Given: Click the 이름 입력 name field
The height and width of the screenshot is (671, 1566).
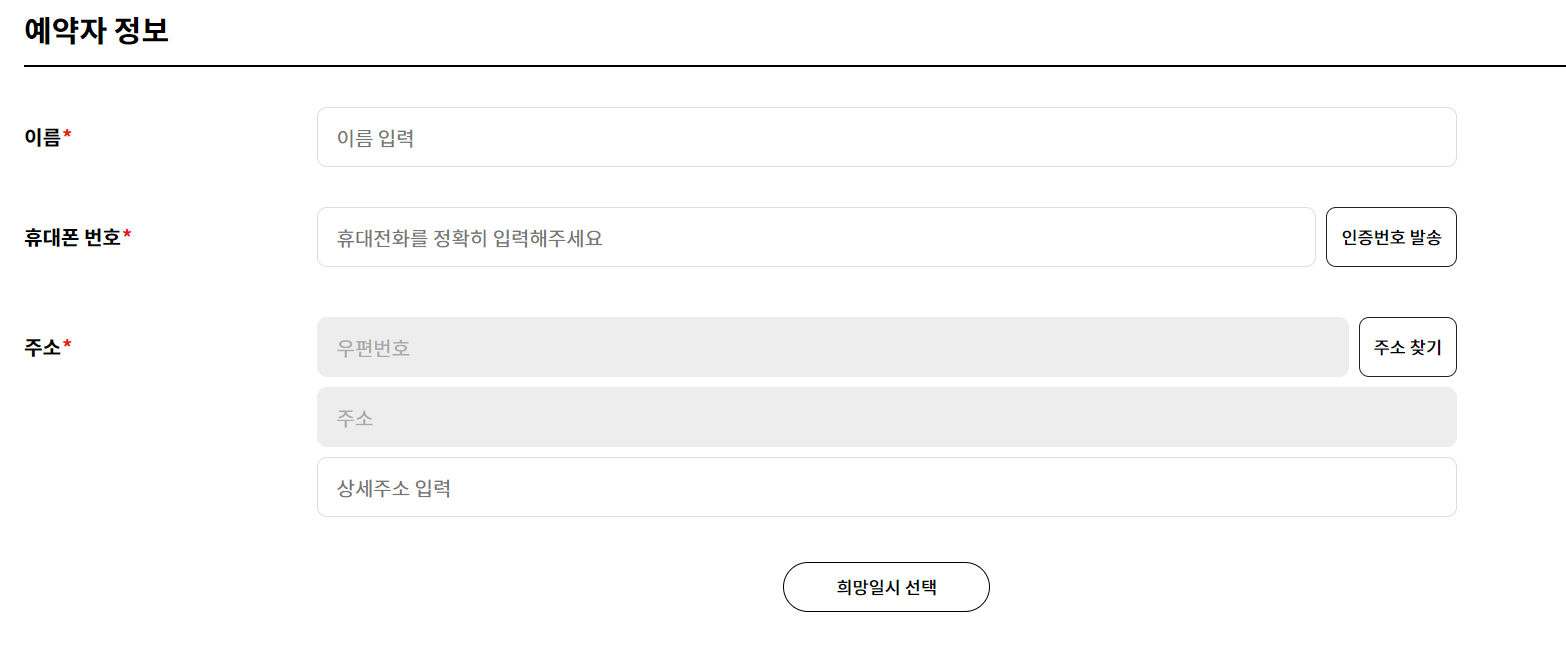Looking at the screenshot, I should click(886, 137).
